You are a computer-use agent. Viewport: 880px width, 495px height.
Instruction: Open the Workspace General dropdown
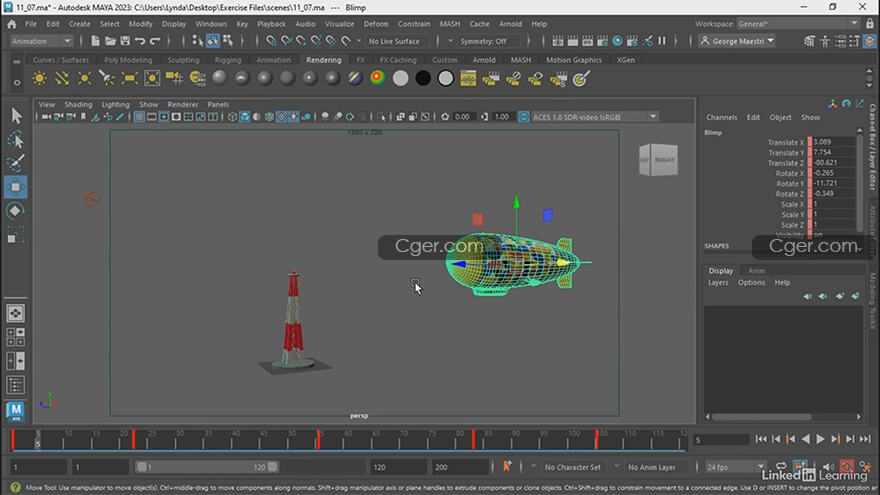click(x=798, y=24)
